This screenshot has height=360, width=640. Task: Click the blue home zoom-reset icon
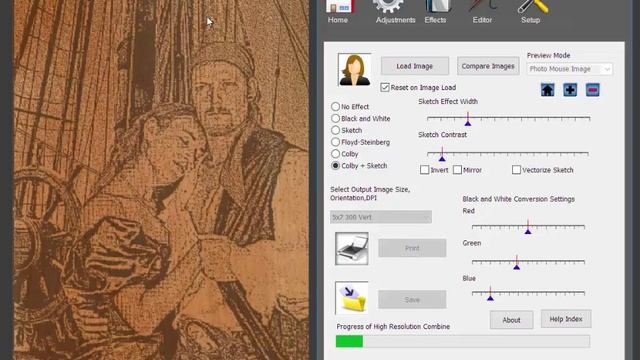click(547, 90)
